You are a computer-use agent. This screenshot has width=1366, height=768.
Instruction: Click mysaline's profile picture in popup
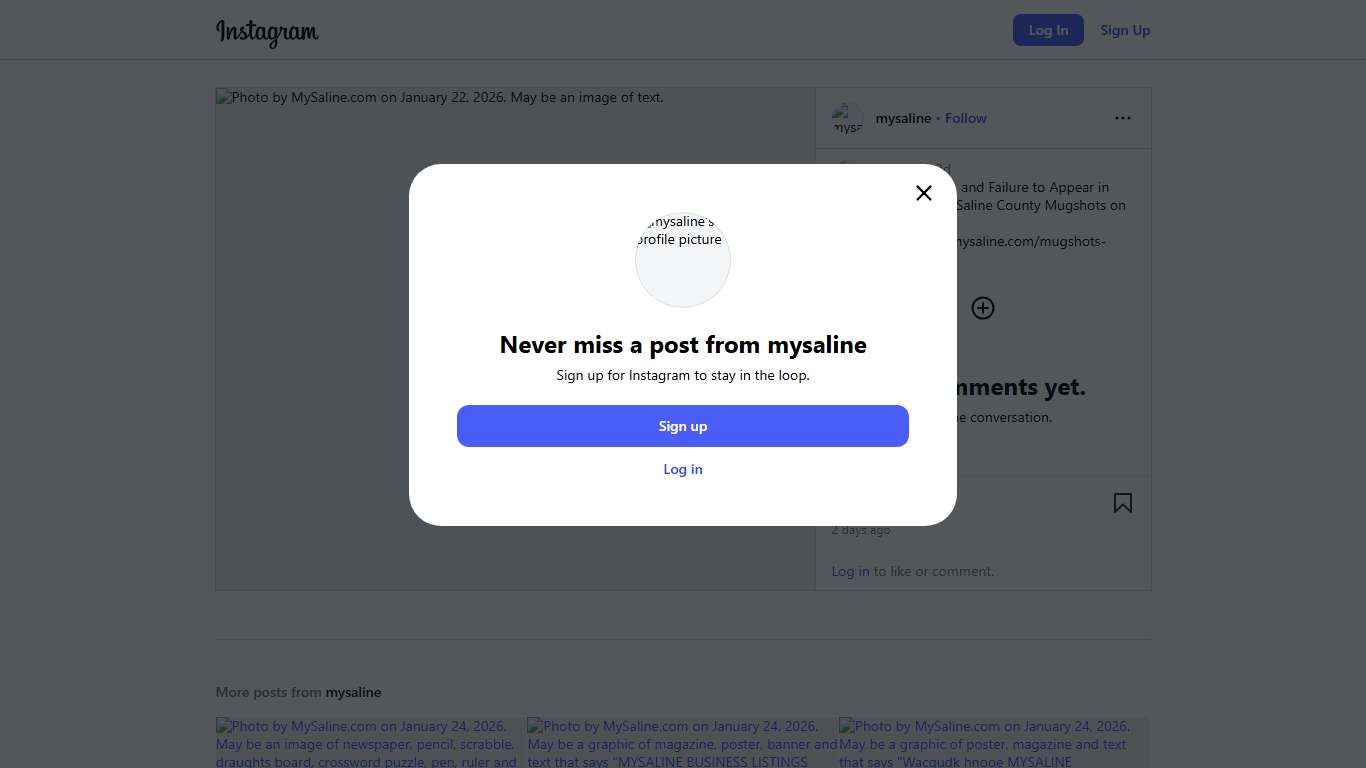683,259
